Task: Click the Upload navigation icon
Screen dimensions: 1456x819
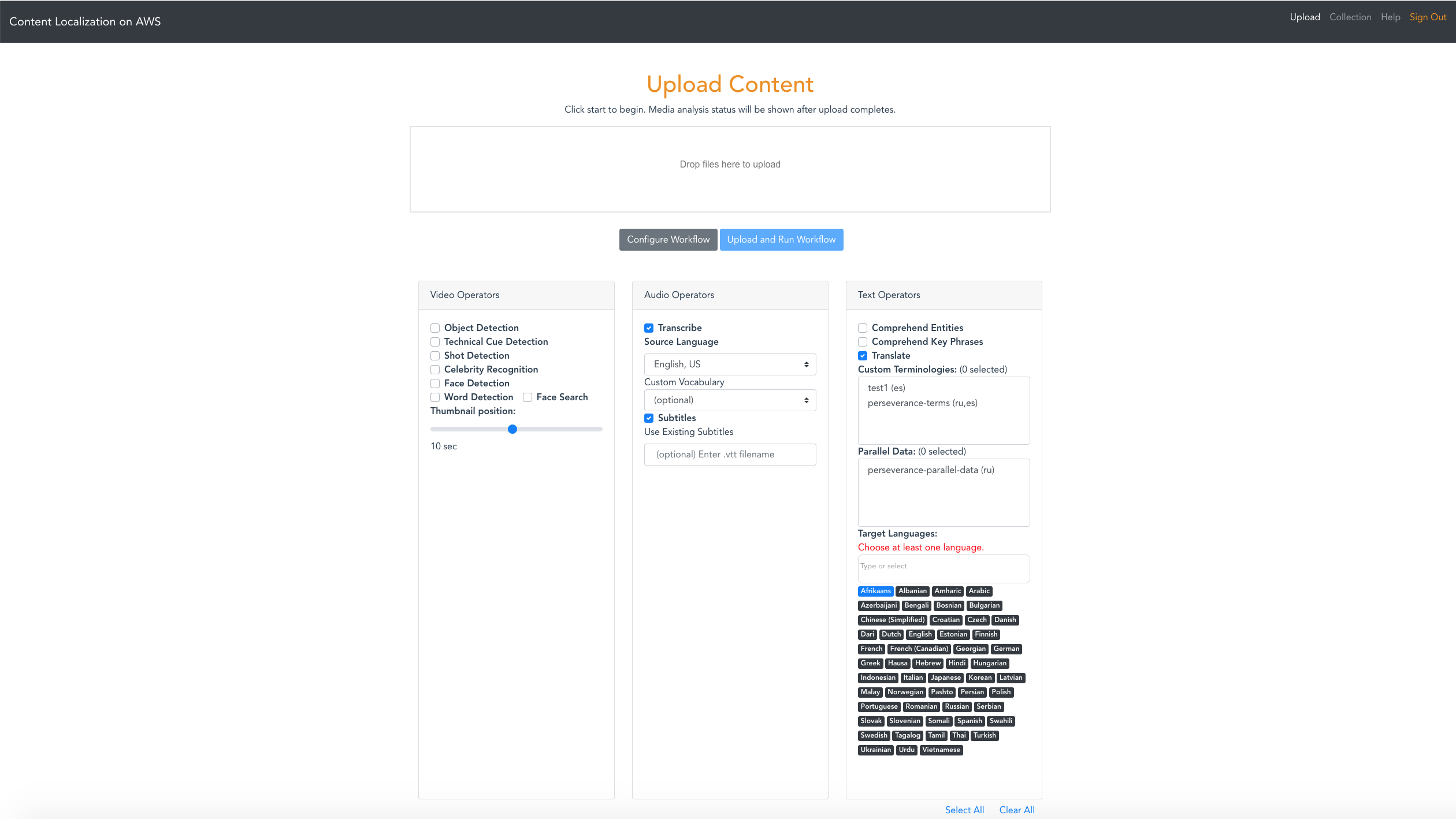Action: (x=1305, y=17)
